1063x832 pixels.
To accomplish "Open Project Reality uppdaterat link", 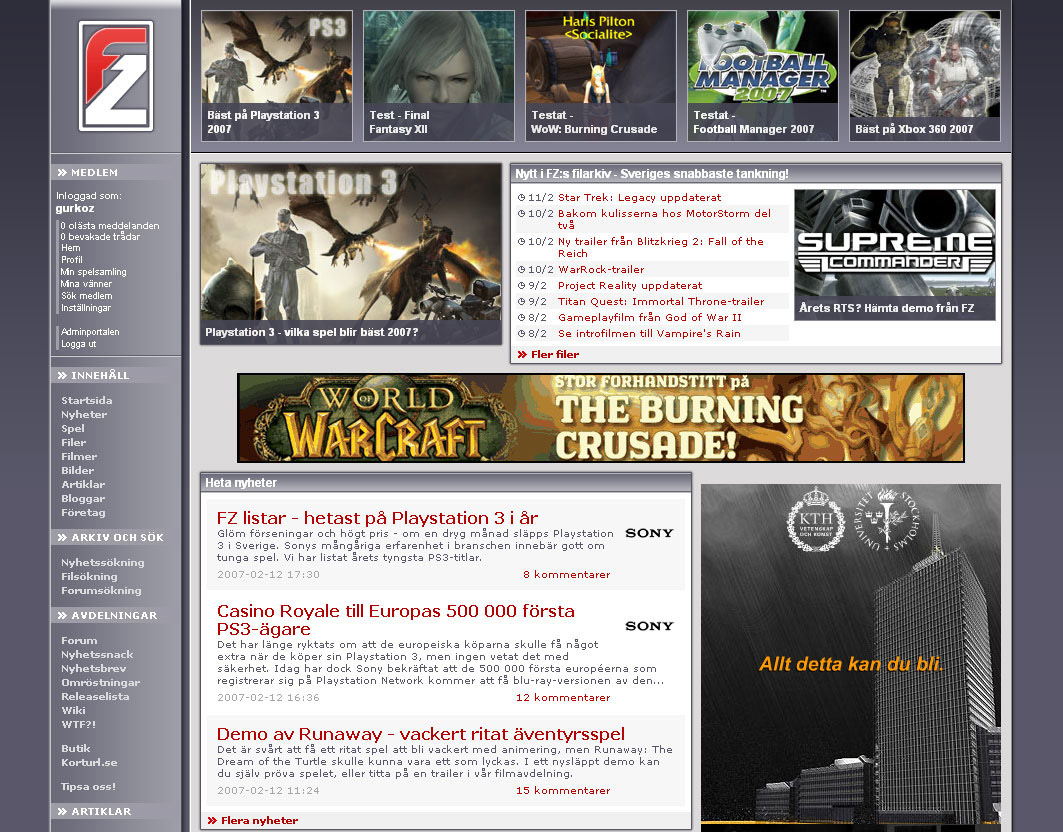I will click(630, 285).
